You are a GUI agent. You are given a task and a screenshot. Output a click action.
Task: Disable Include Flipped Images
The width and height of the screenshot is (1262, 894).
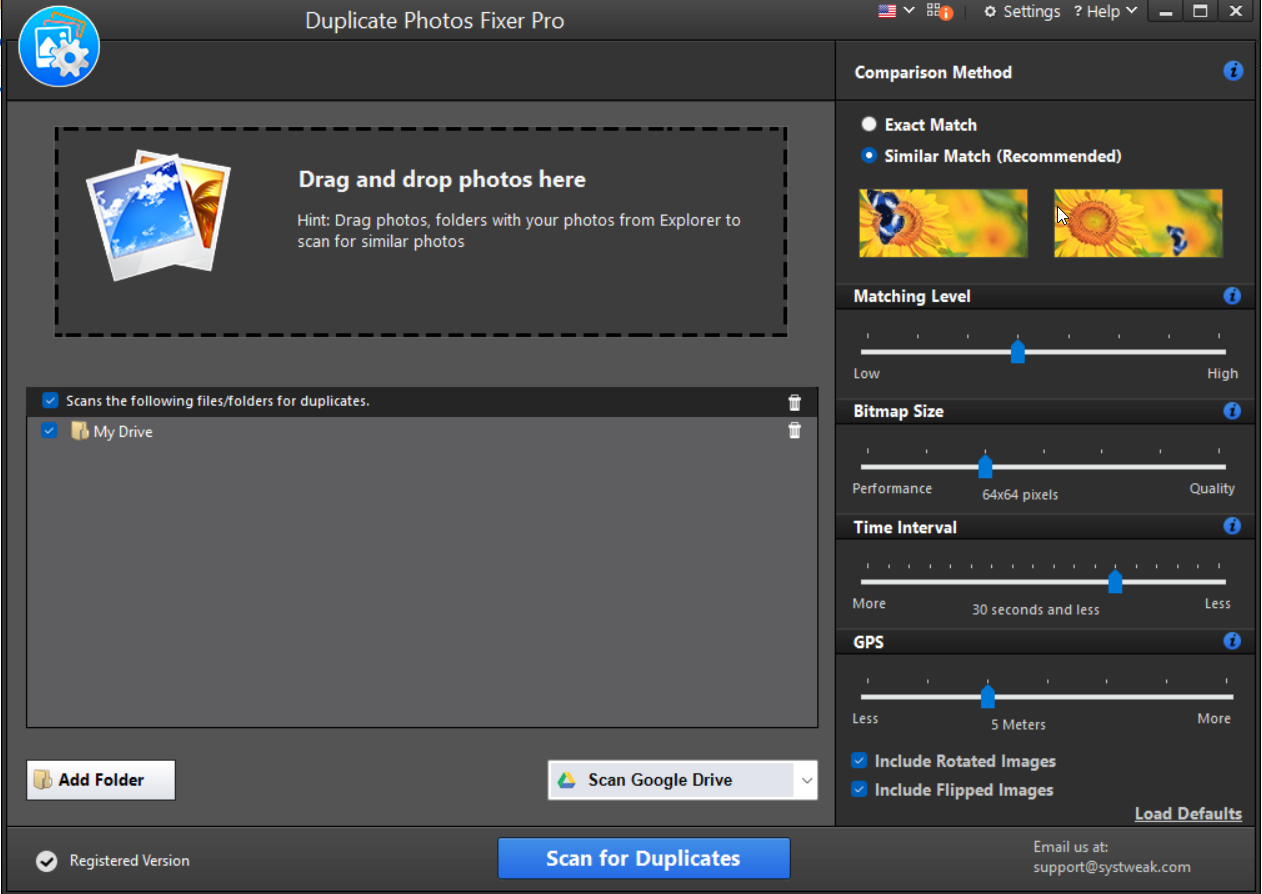click(858, 789)
